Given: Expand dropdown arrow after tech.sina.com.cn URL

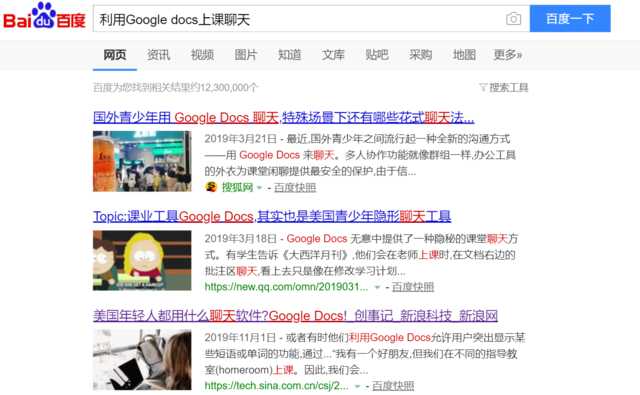Looking at the screenshot, I should (x=358, y=386).
